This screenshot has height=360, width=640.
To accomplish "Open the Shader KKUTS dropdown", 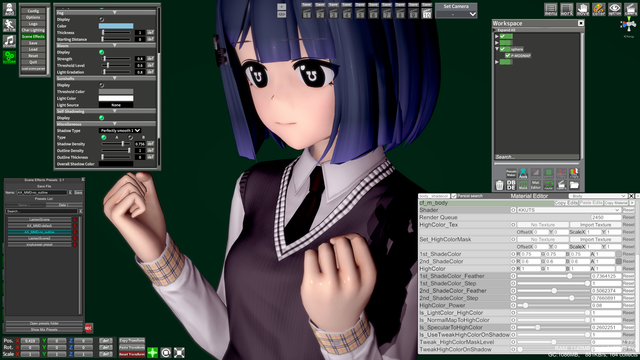I will (569, 210).
